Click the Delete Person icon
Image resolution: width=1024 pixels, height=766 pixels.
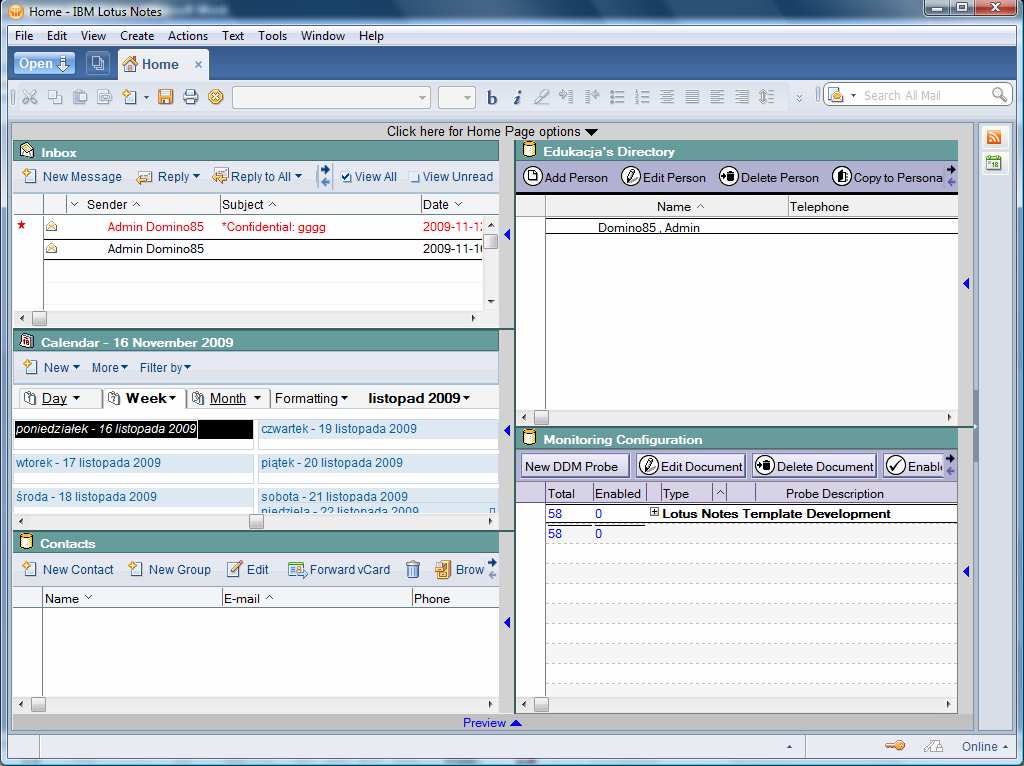click(x=728, y=176)
